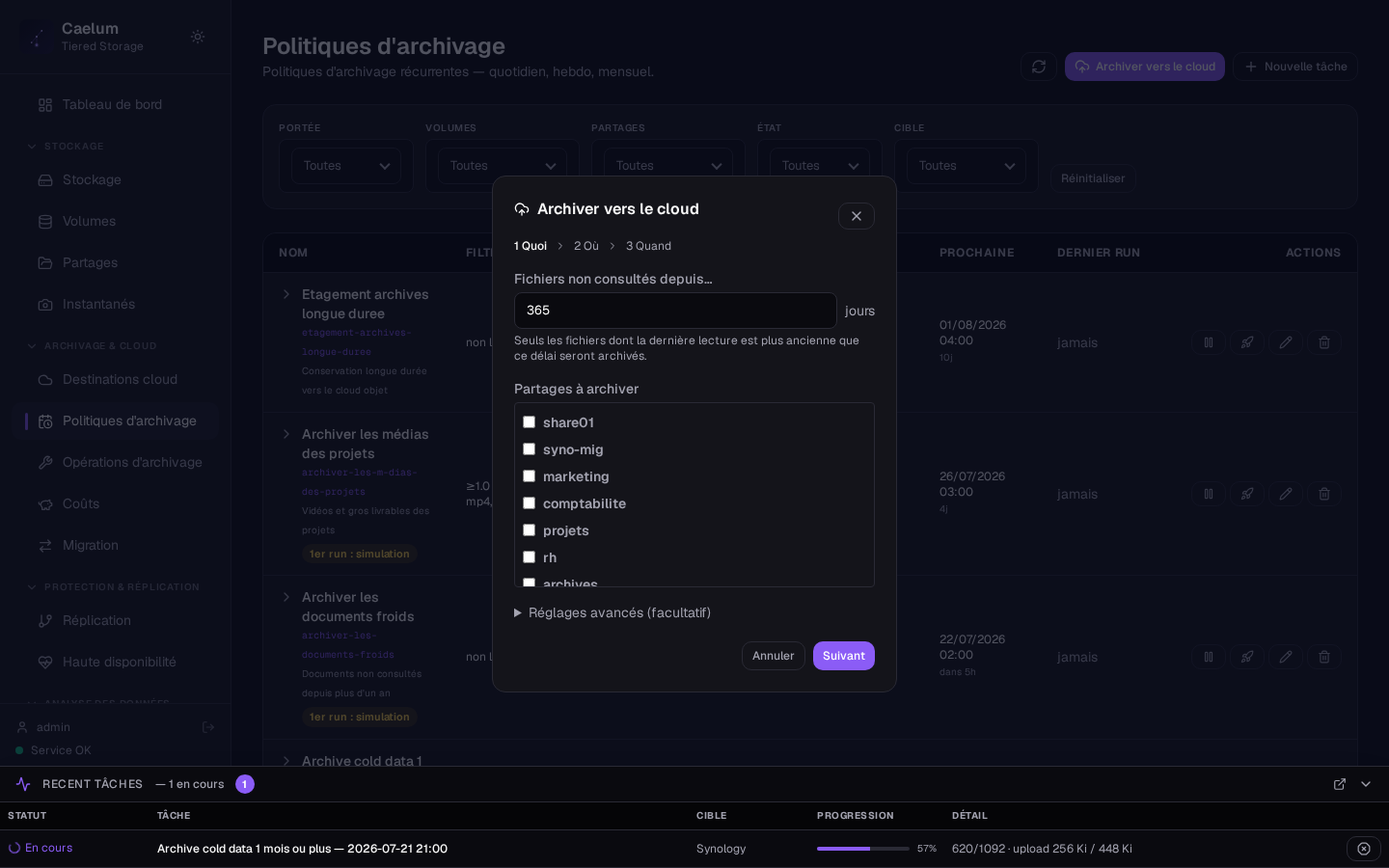Open Opérations d'archivage
The width and height of the screenshot is (1389, 868).
coord(115,462)
